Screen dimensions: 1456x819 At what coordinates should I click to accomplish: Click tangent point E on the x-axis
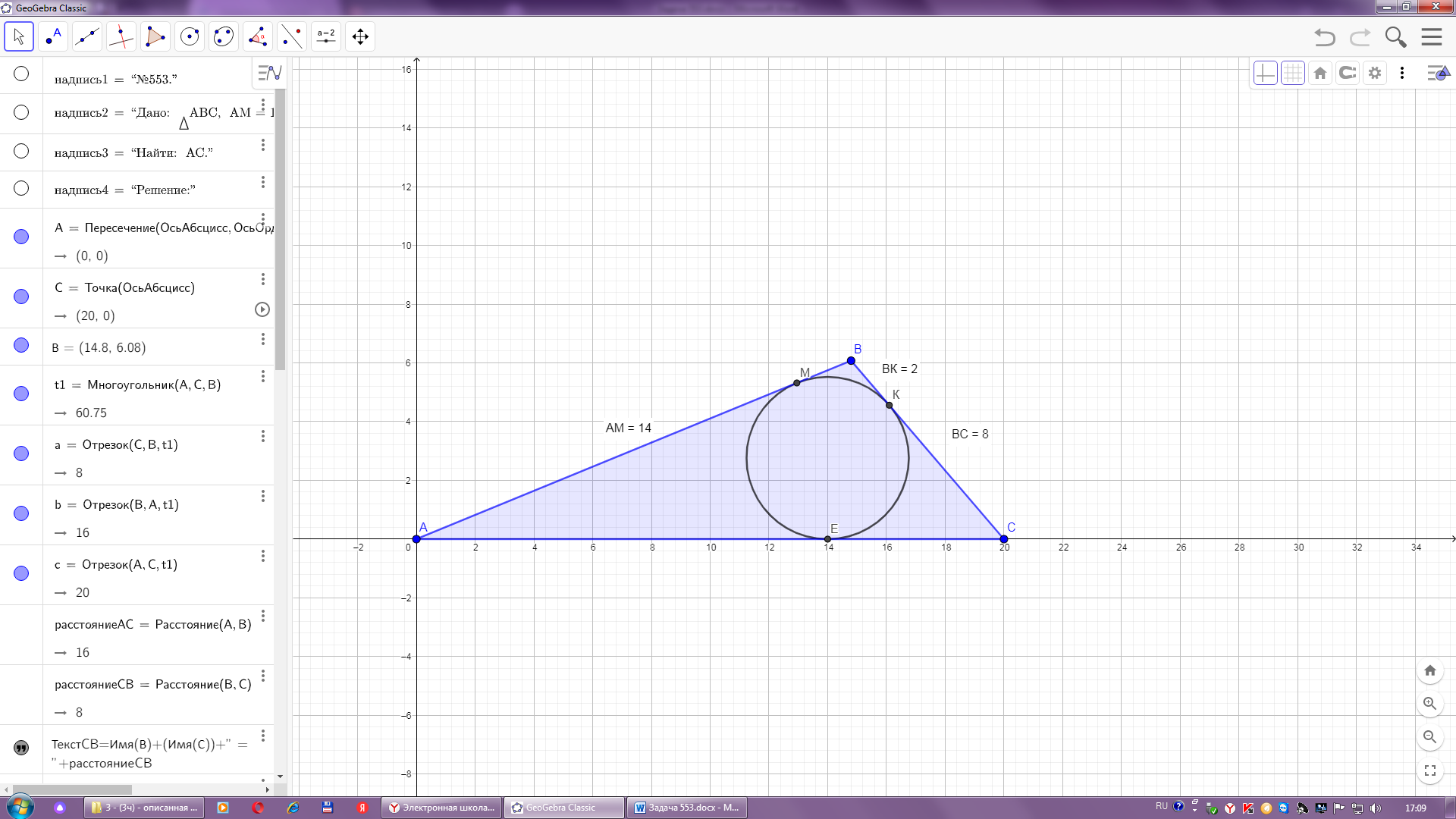(827, 539)
